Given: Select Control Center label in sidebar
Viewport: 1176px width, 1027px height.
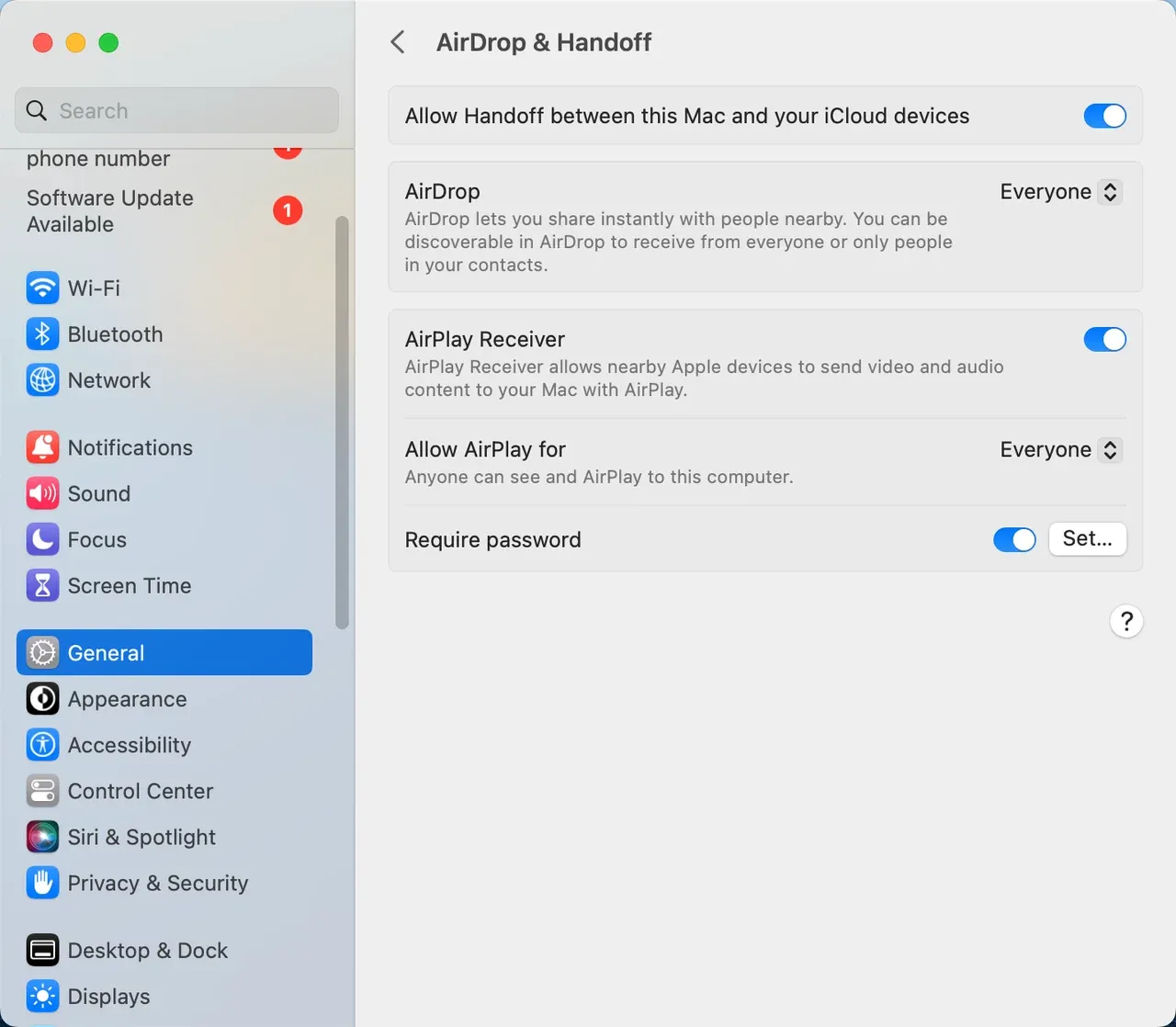Looking at the screenshot, I should tap(141, 791).
